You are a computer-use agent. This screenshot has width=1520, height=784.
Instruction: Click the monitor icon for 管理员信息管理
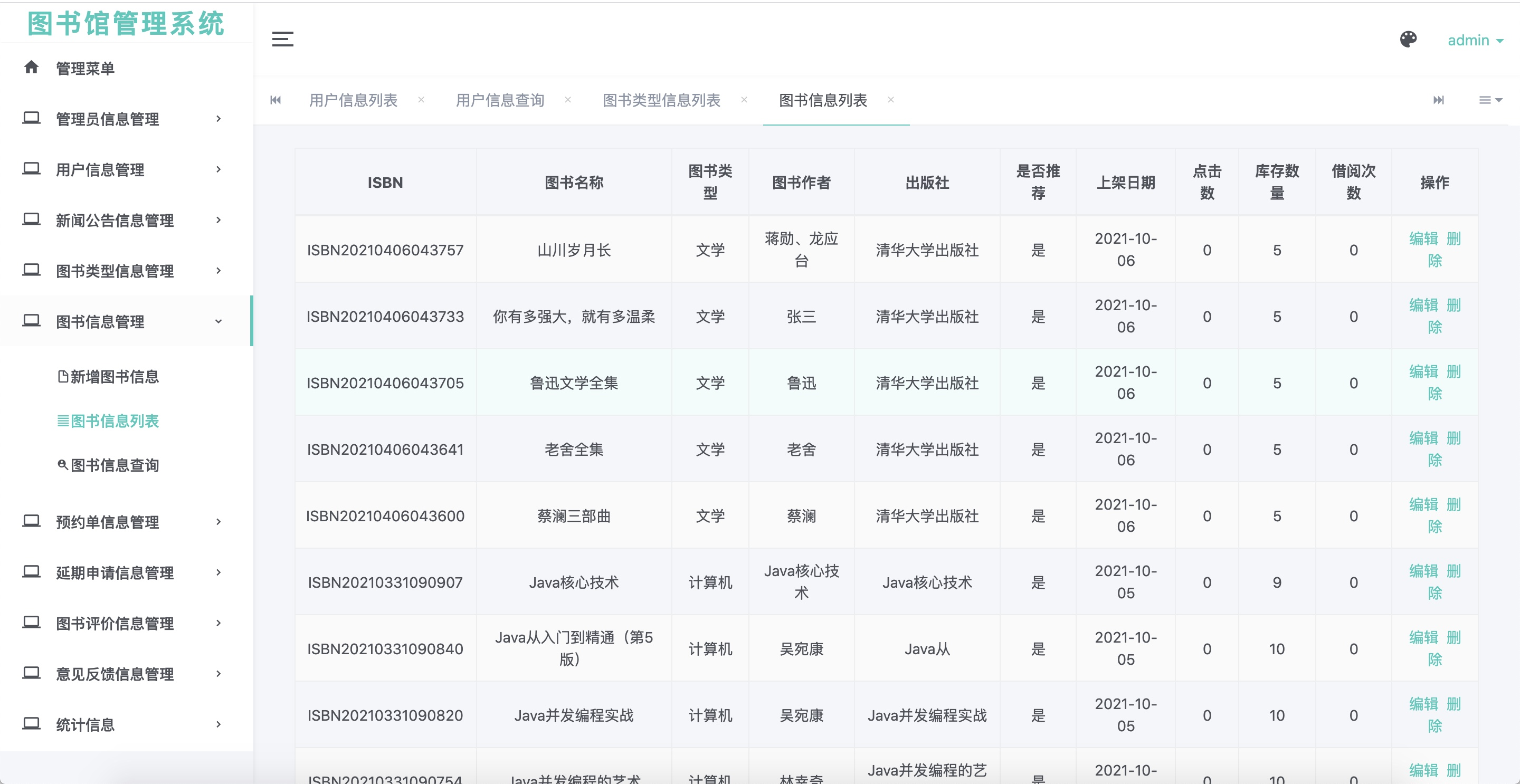31,118
